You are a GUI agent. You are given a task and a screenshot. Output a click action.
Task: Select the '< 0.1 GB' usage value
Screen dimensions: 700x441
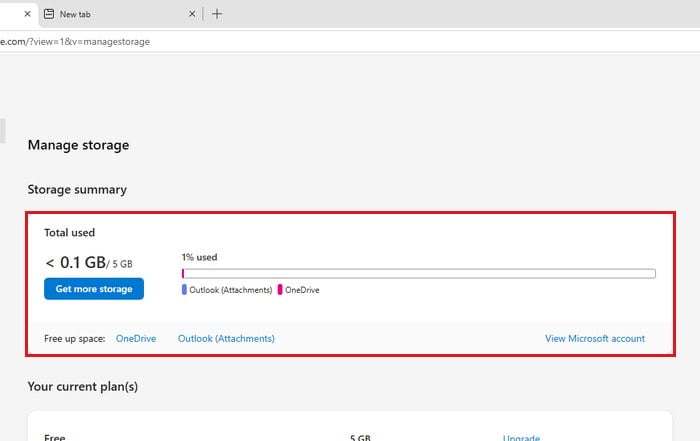75,262
